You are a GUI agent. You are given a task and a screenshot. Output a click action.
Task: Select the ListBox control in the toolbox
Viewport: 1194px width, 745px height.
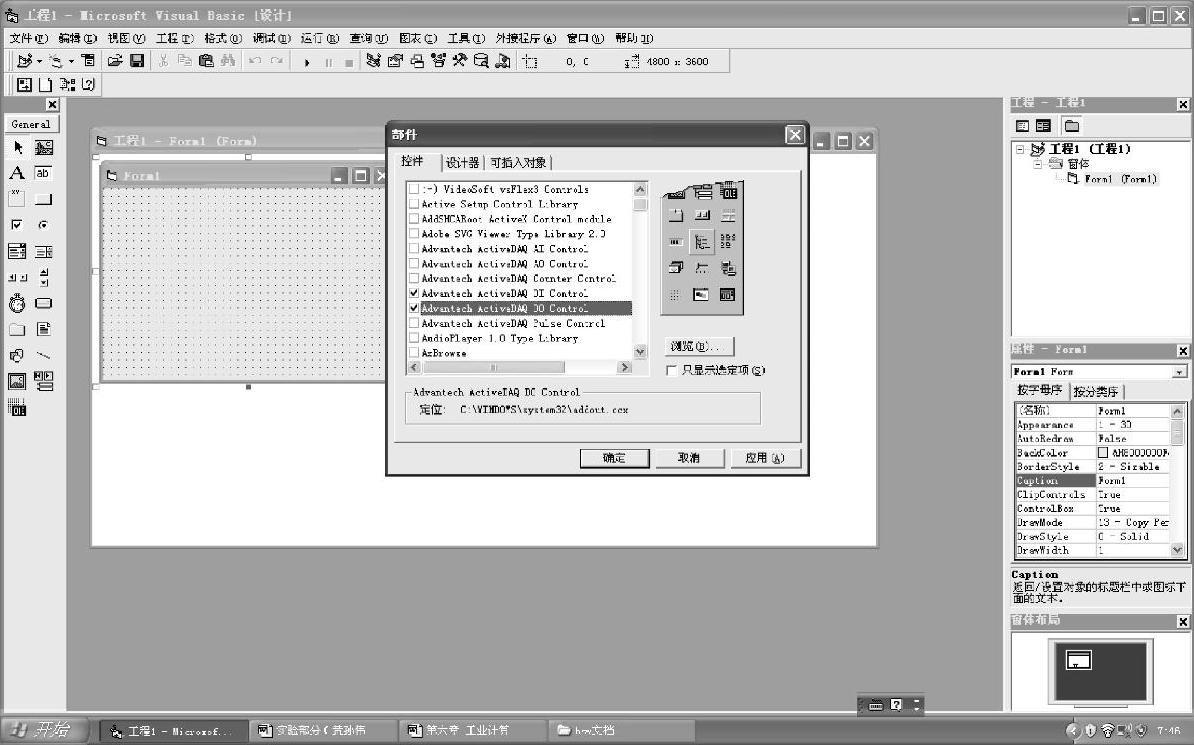pos(43,251)
